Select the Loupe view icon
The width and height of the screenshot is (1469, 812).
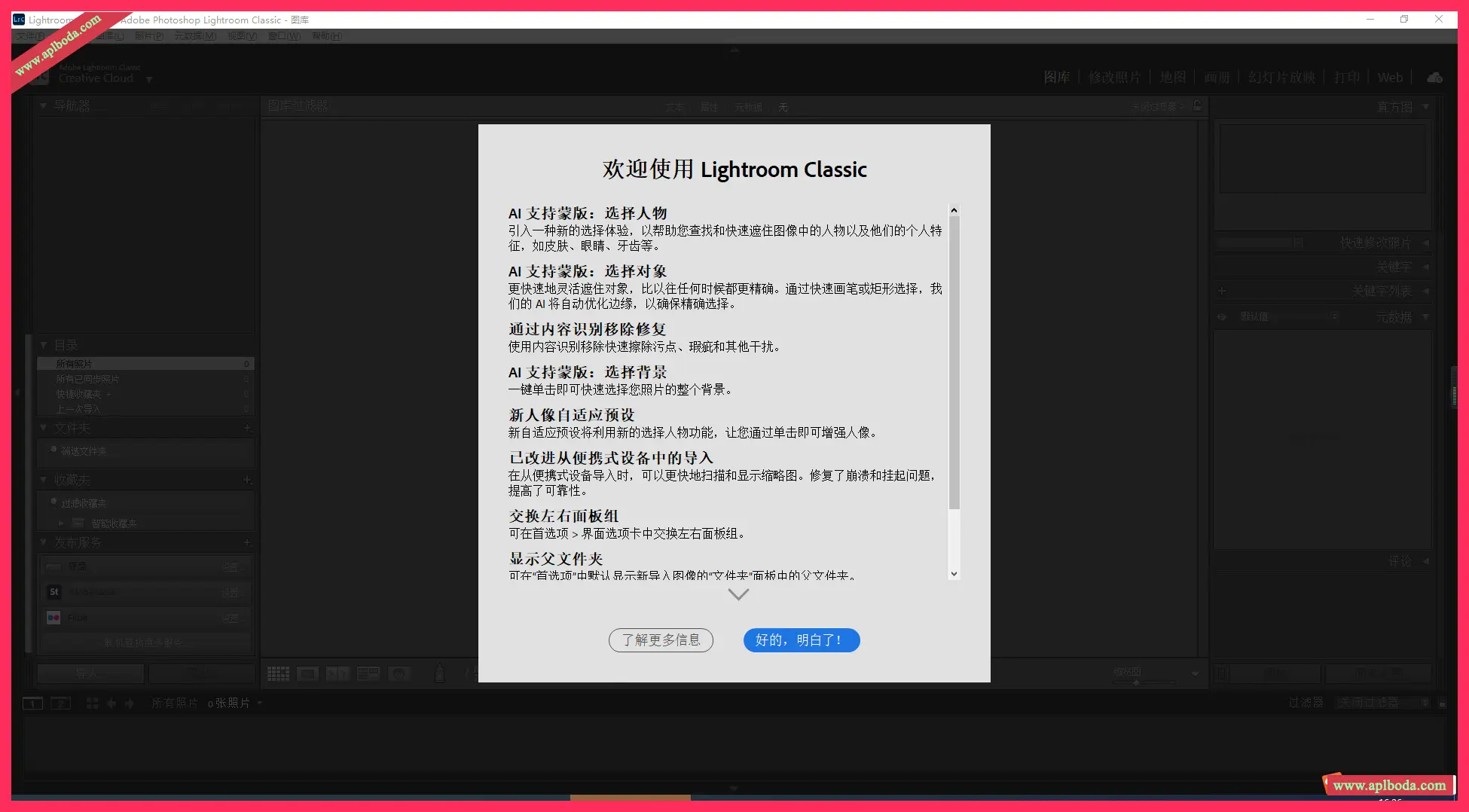click(307, 673)
